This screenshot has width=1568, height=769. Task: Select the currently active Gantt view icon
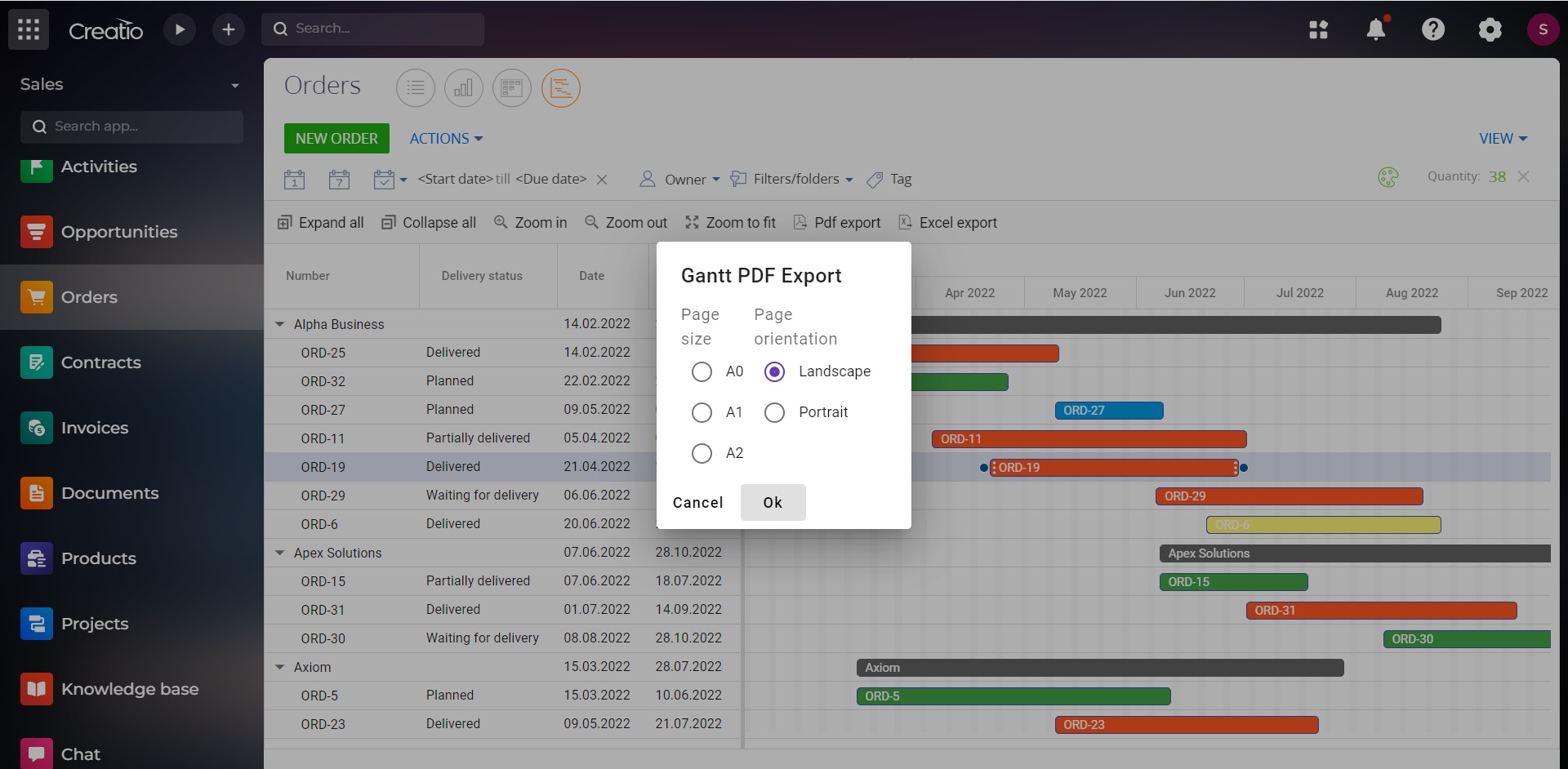561,87
